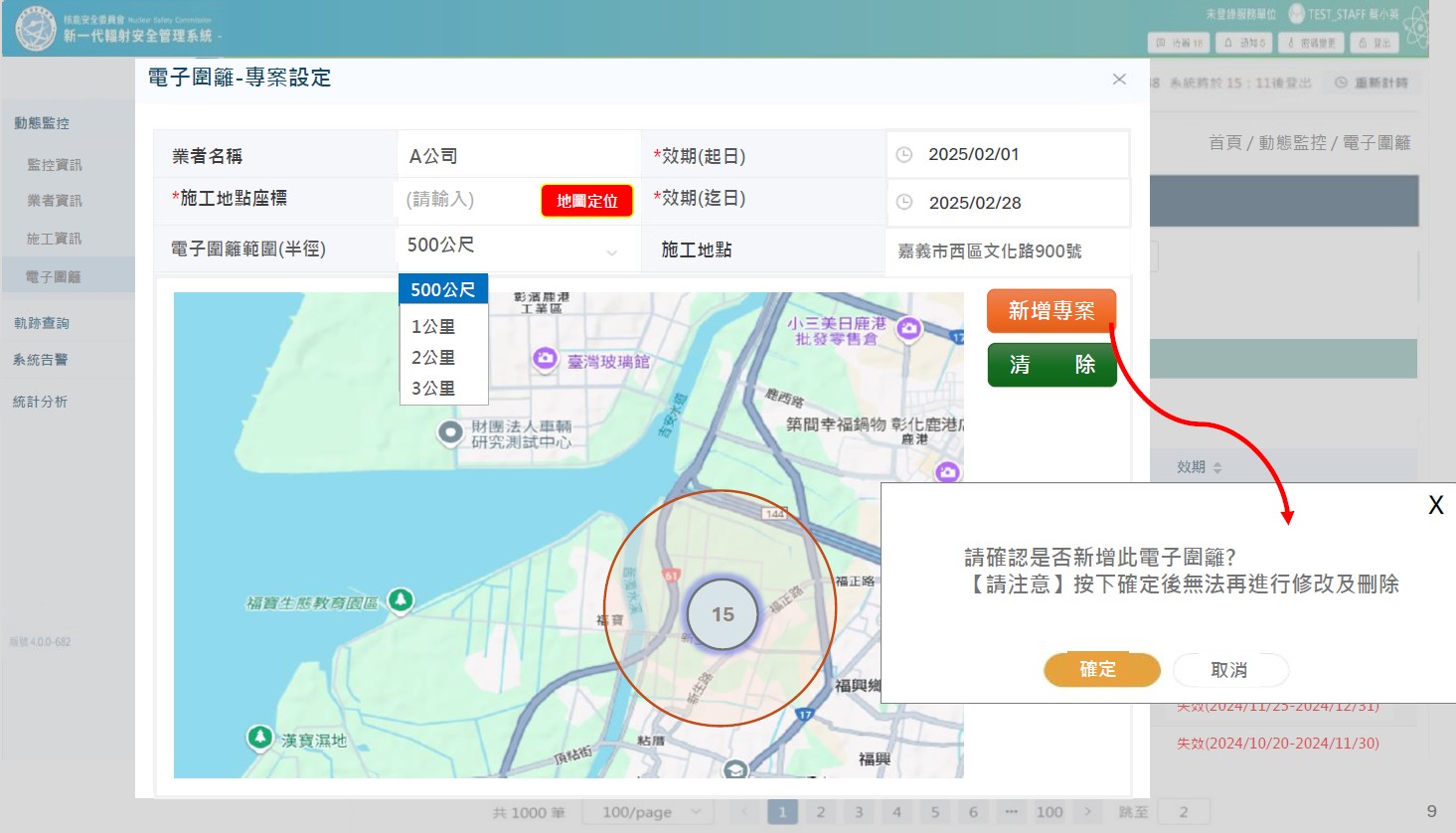Click the 漢寶濕地 green map marker
This screenshot has height=833, width=1456.
[x=260, y=737]
